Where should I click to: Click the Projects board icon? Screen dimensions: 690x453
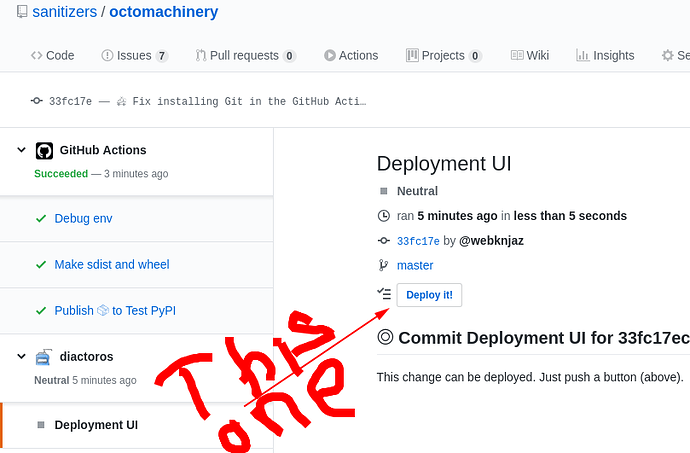[412, 55]
